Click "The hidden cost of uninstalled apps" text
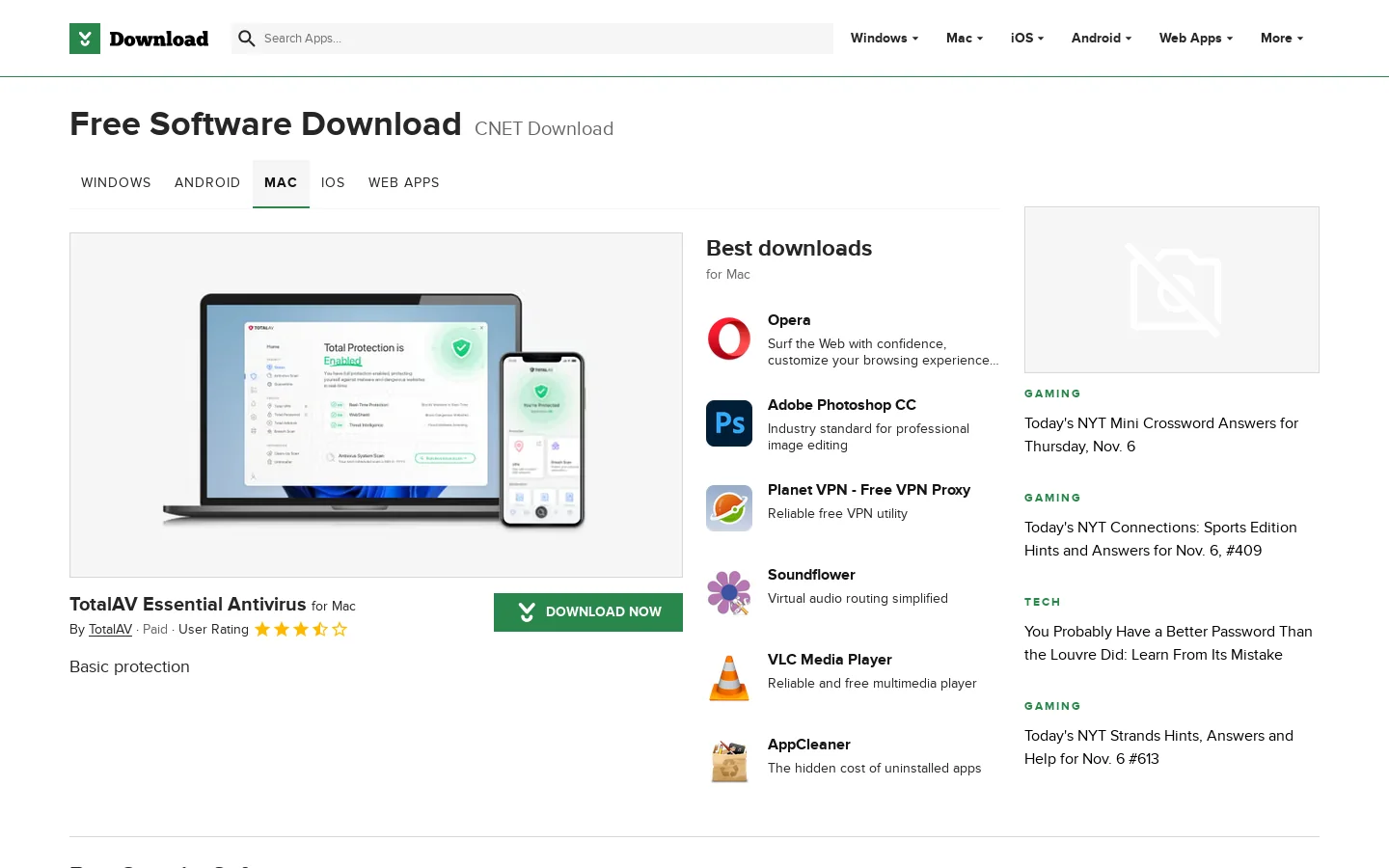The image size is (1389, 868). coord(874,769)
